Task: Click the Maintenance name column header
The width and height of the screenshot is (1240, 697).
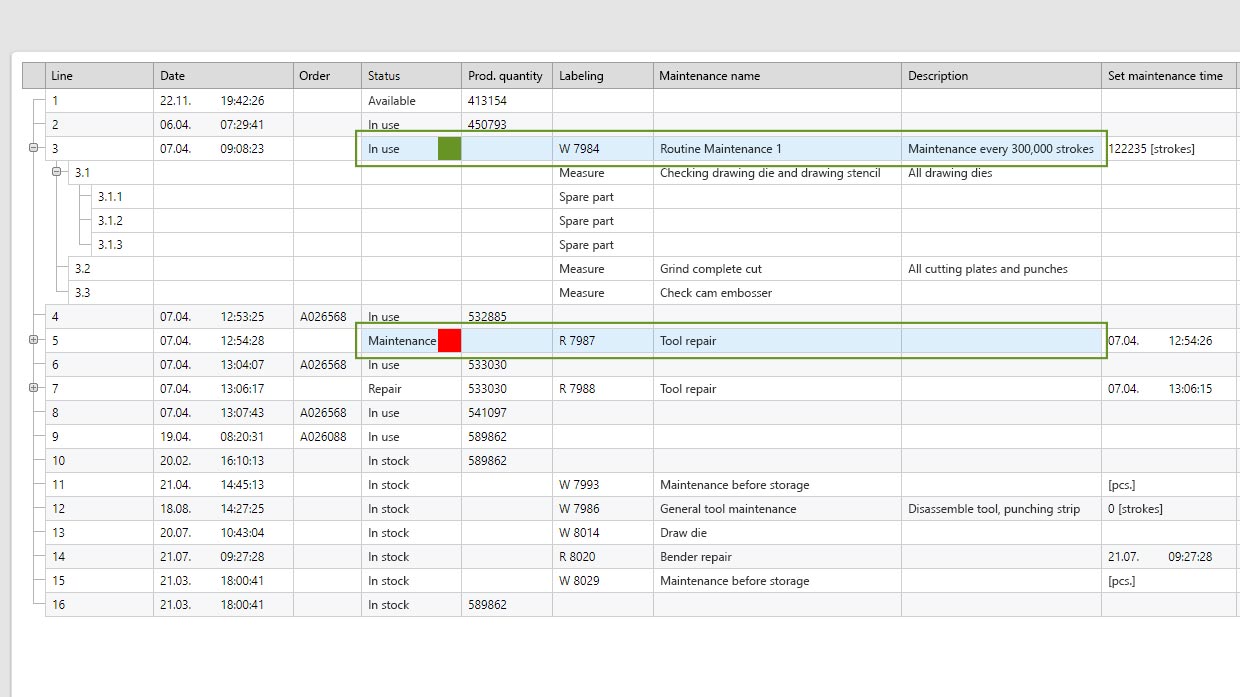Action: (x=776, y=76)
